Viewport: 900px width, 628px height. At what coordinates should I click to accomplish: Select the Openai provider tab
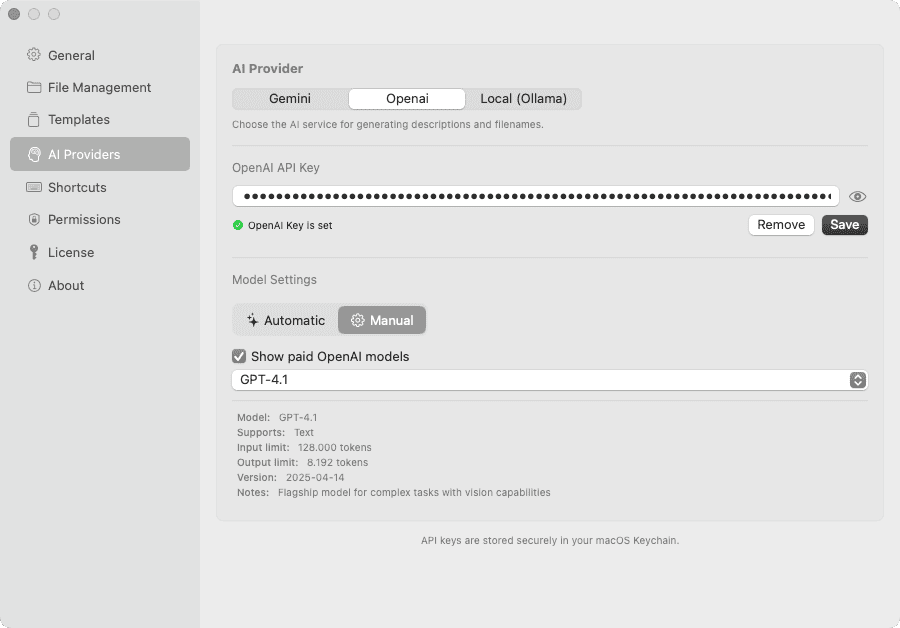[x=407, y=99]
